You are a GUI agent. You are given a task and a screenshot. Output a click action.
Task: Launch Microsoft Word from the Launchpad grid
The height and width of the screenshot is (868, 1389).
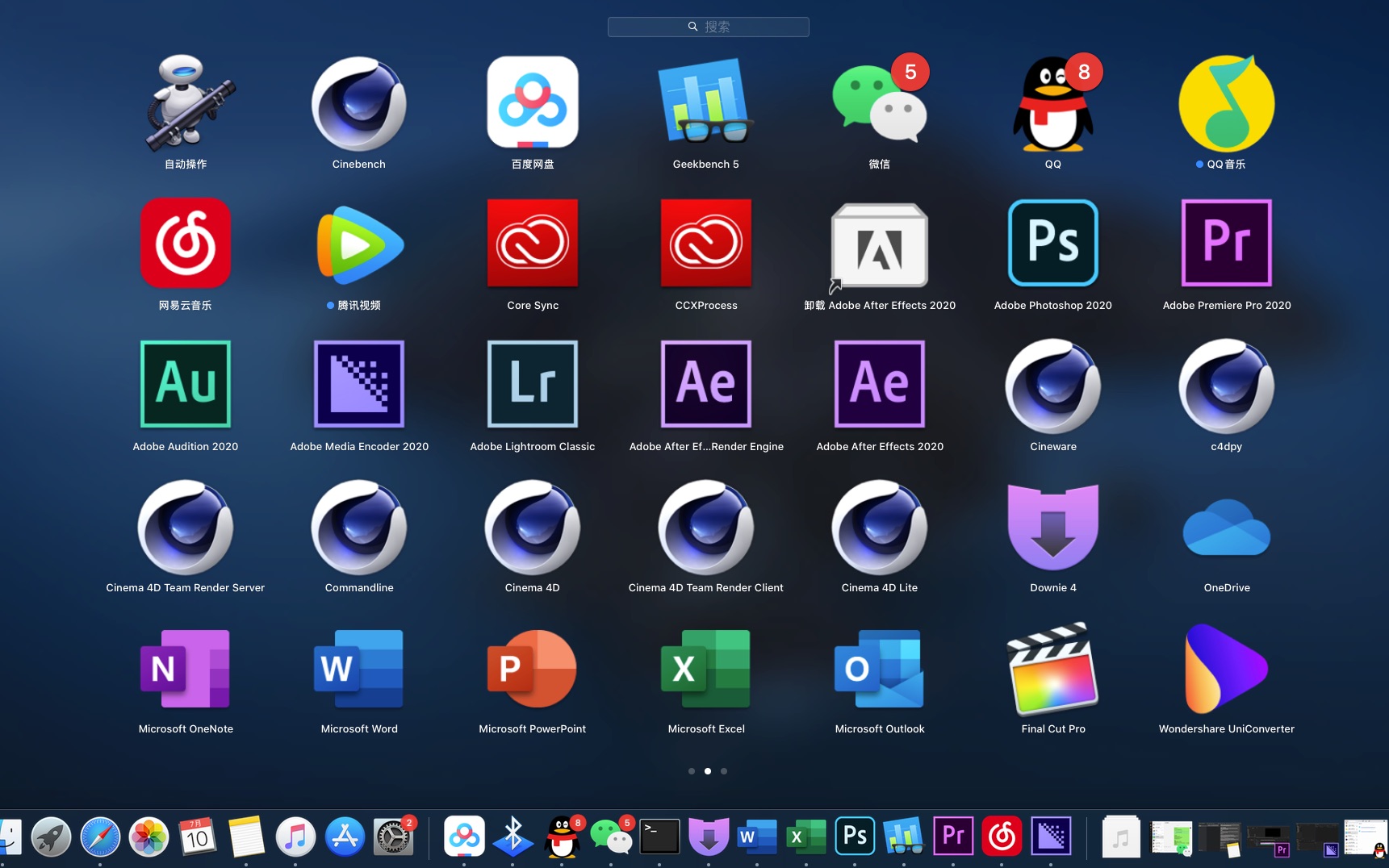point(359,669)
